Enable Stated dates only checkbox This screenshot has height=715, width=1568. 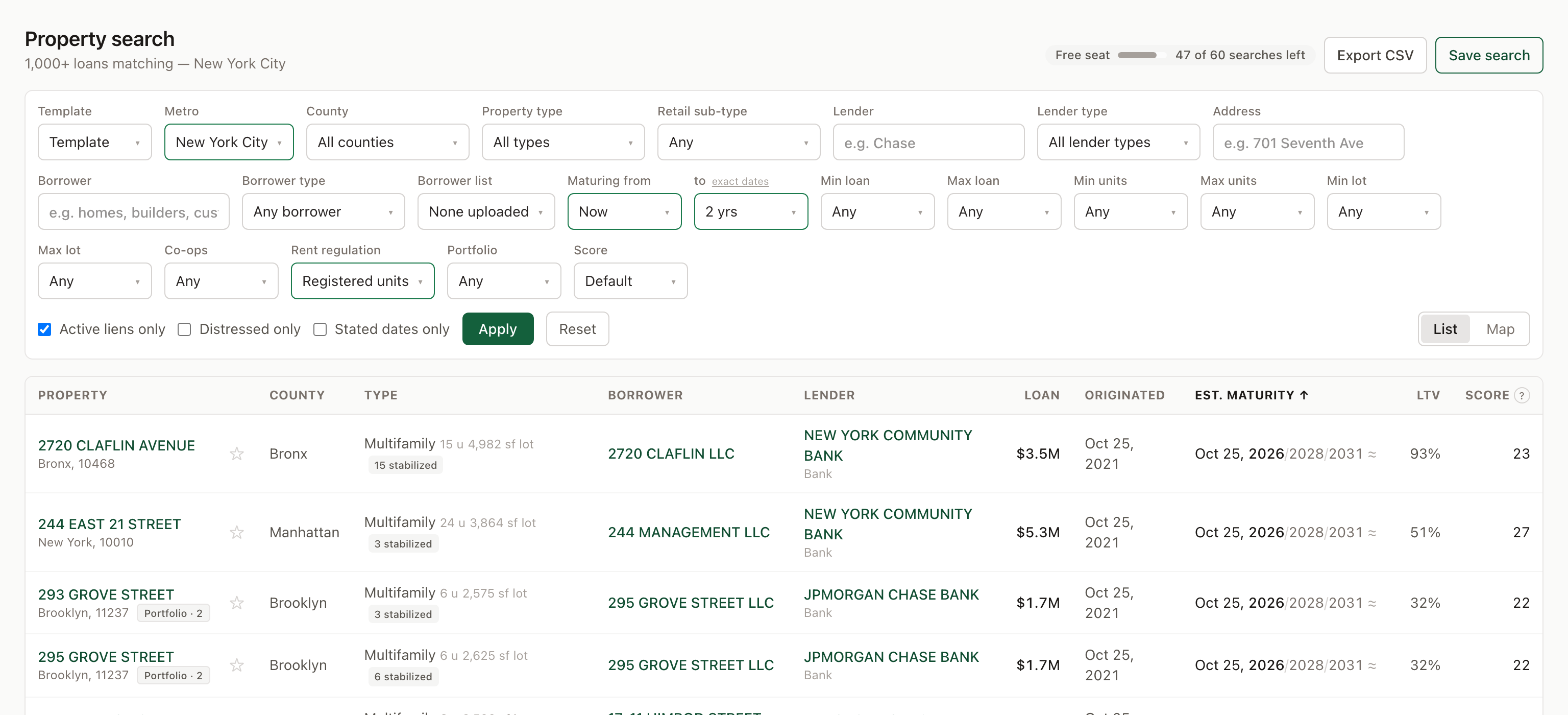tap(320, 329)
